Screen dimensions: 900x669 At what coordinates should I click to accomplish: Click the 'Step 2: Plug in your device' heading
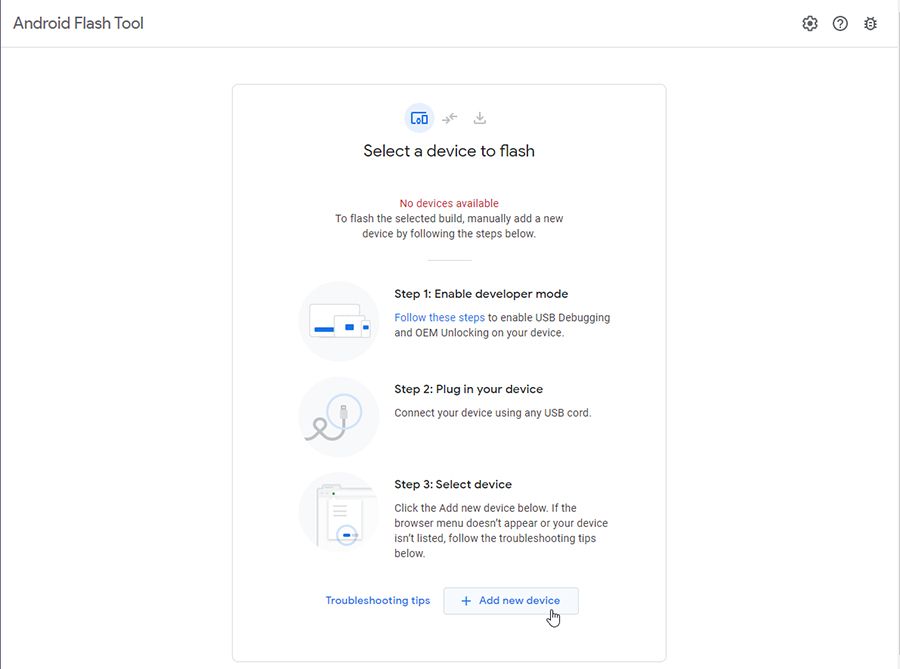tap(468, 389)
